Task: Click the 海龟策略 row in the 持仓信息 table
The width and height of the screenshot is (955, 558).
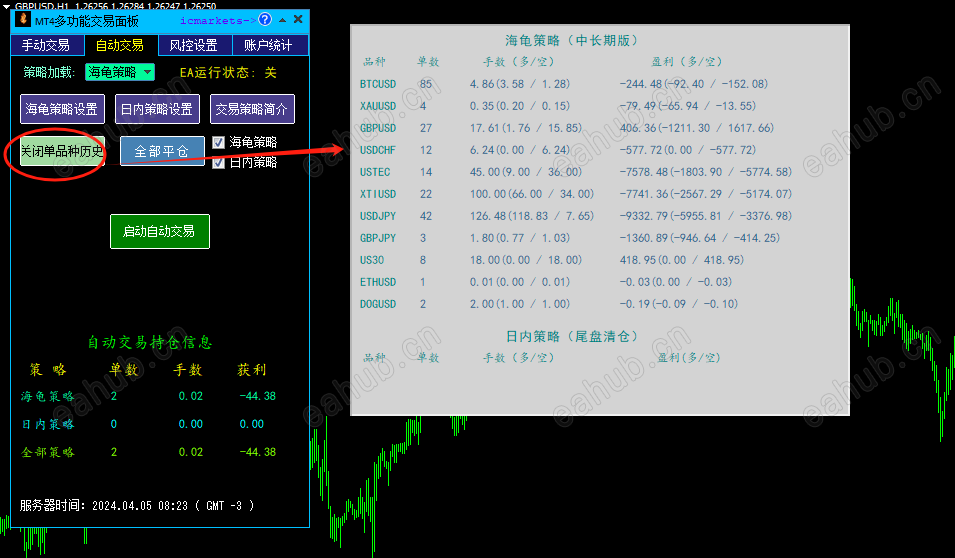Action: 149,396
